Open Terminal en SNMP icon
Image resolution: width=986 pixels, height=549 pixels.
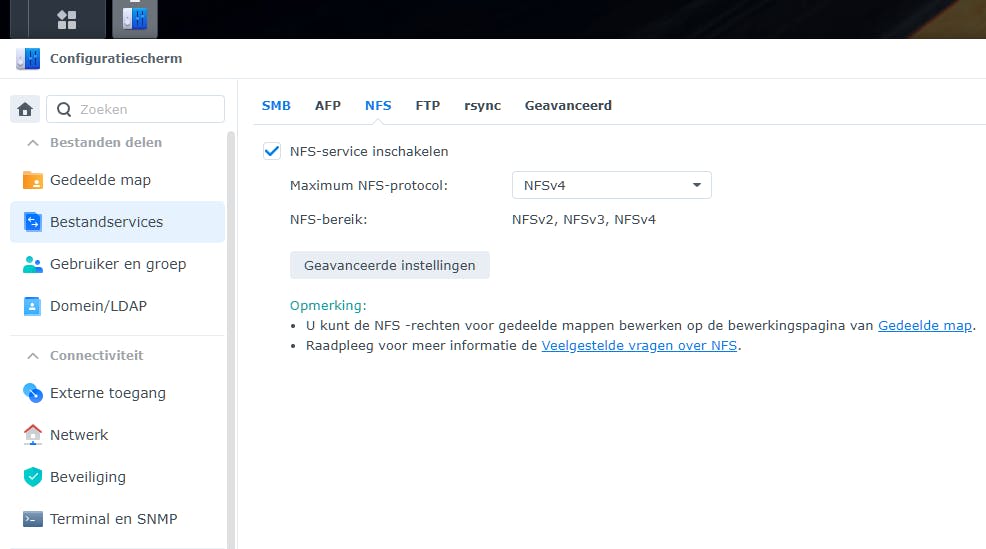(x=33, y=519)
